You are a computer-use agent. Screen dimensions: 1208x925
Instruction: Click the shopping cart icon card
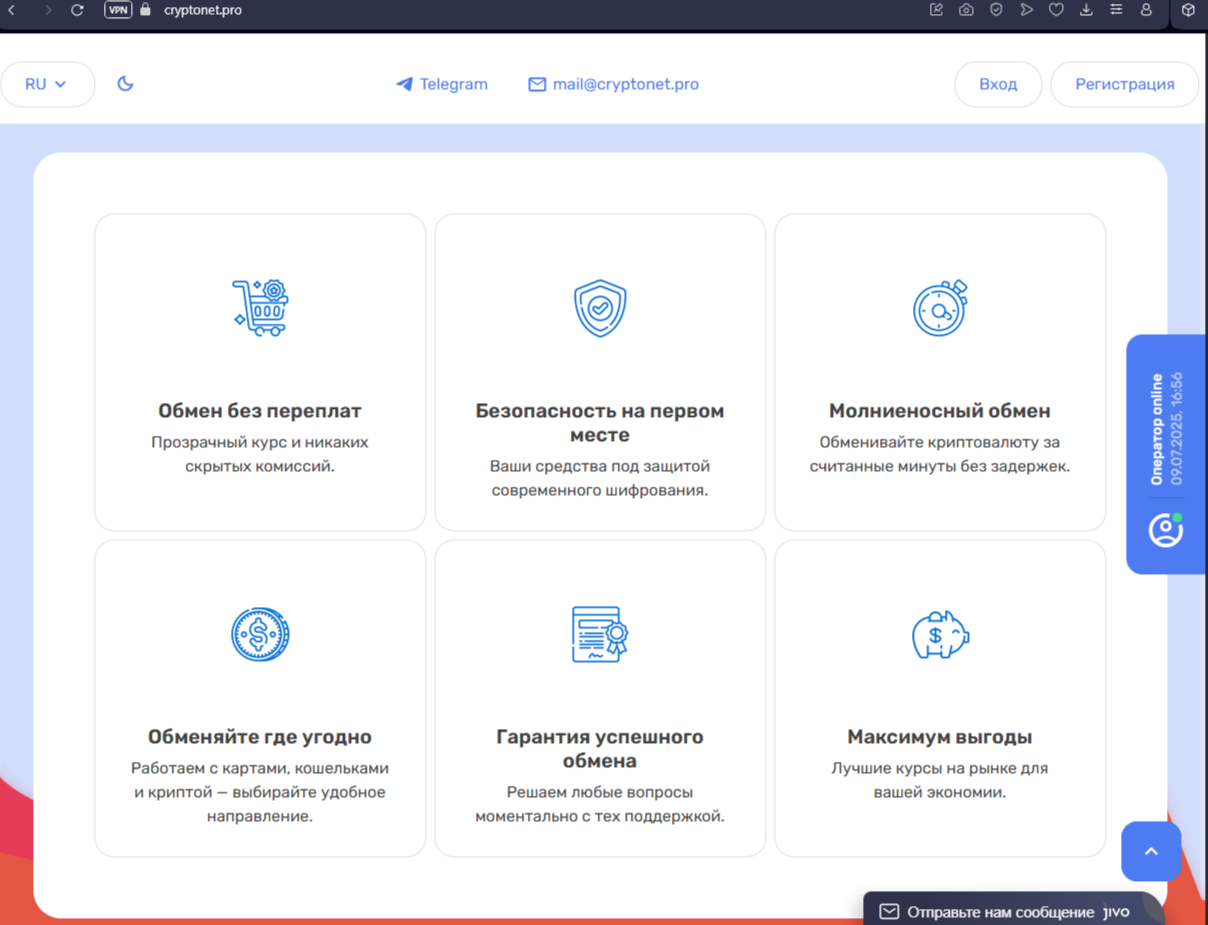click(x=260, y=308)
